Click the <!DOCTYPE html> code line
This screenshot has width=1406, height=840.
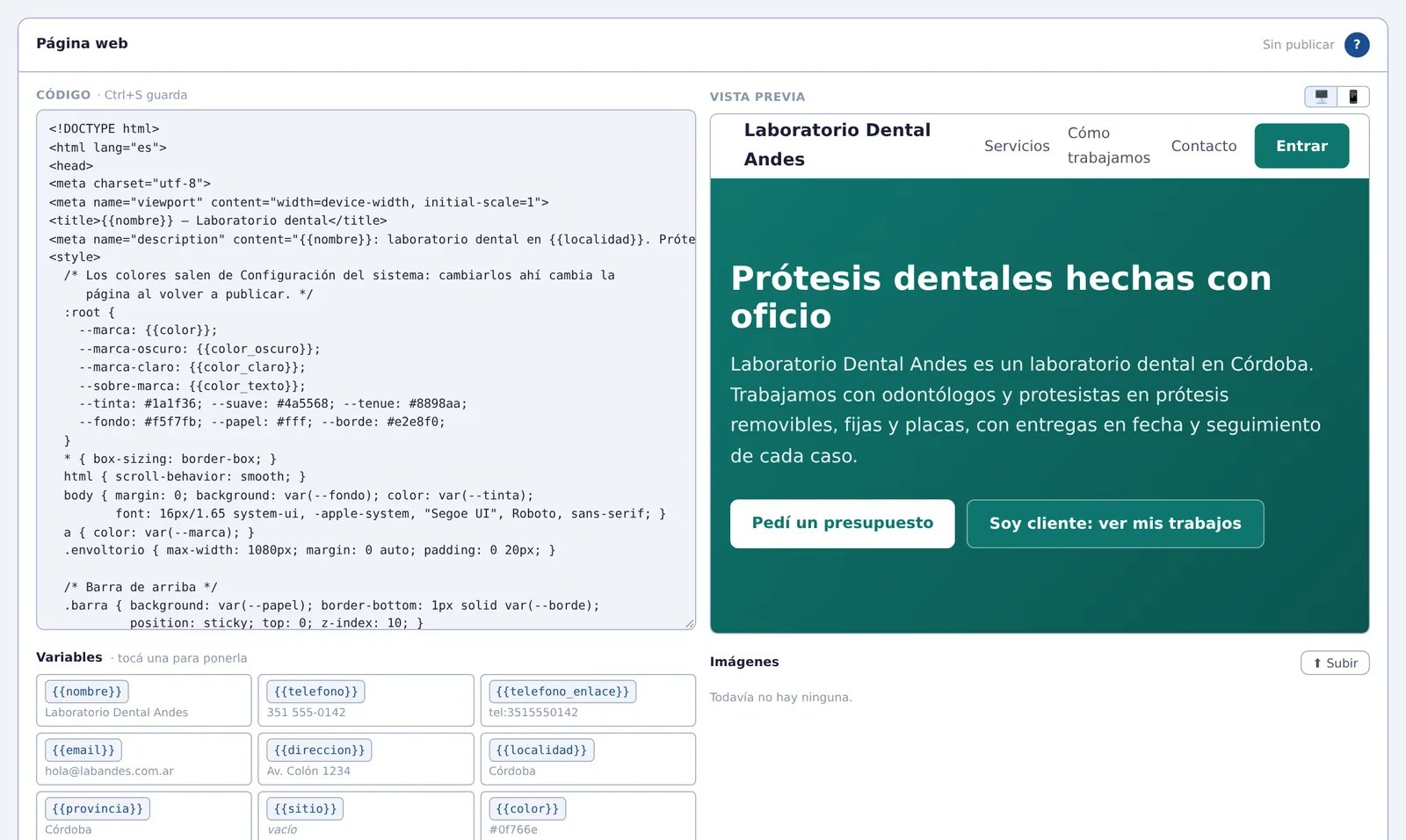(104, 128)
